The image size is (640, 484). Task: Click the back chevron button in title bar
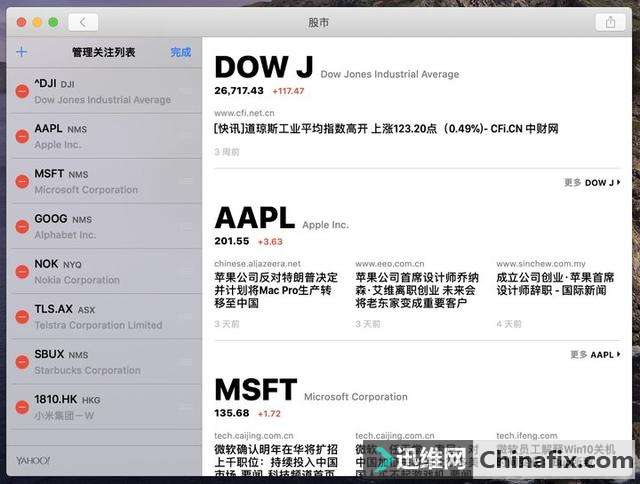(x=83, y=22)
